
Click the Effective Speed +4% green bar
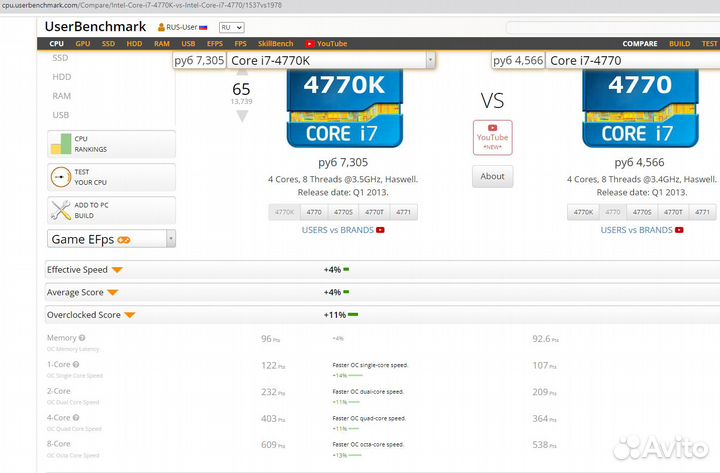coord(346,270)
